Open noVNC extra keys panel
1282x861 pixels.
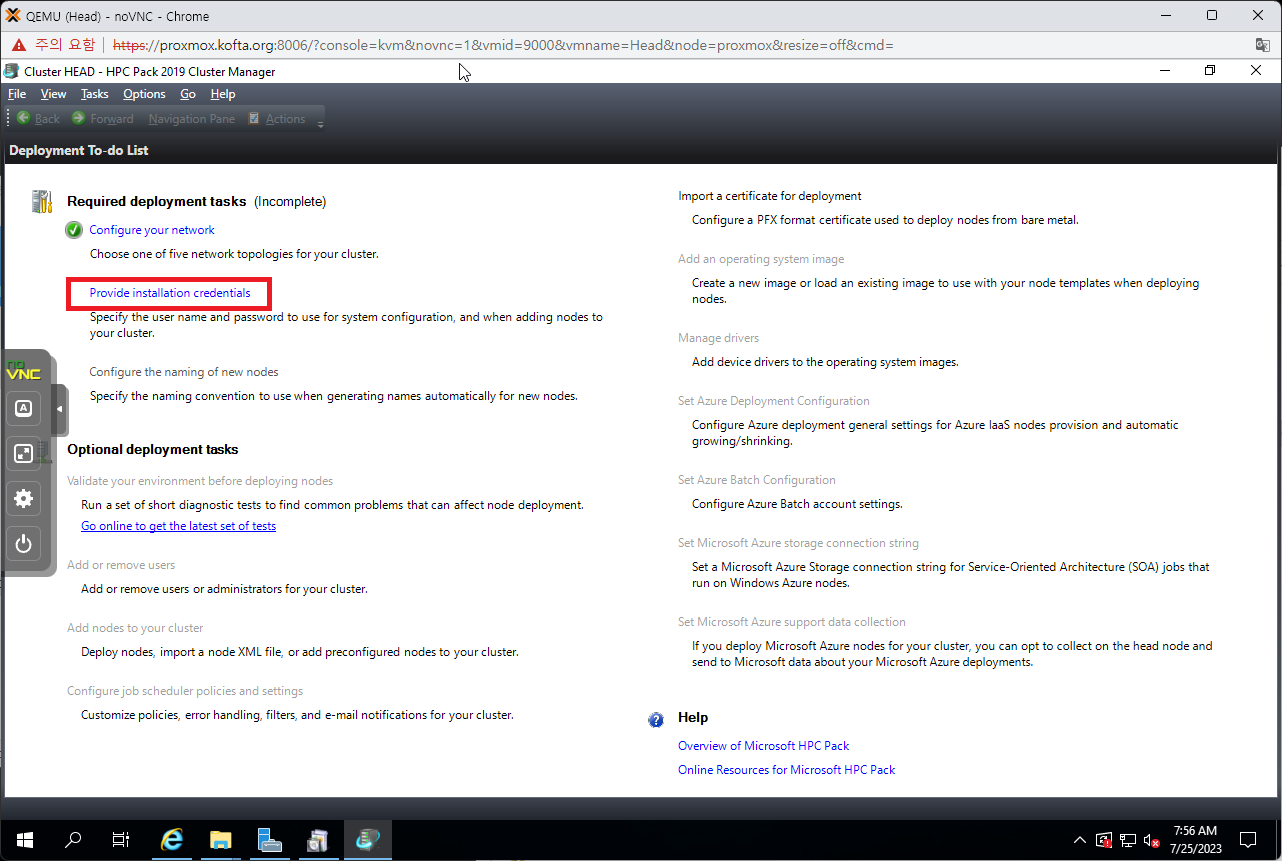click(24, 408)
